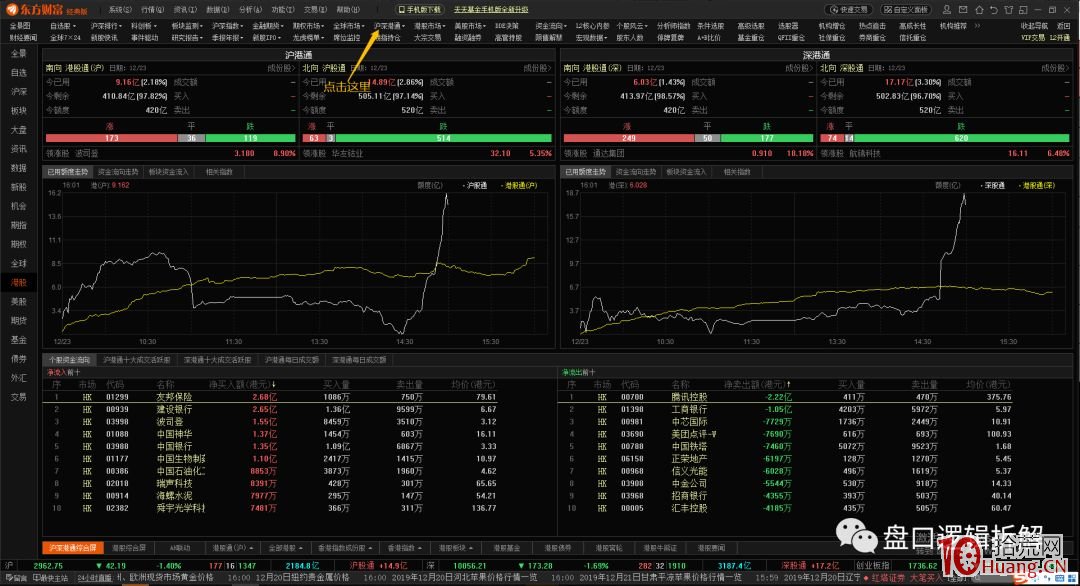Click the 东方财富 logo

point(47,10)
